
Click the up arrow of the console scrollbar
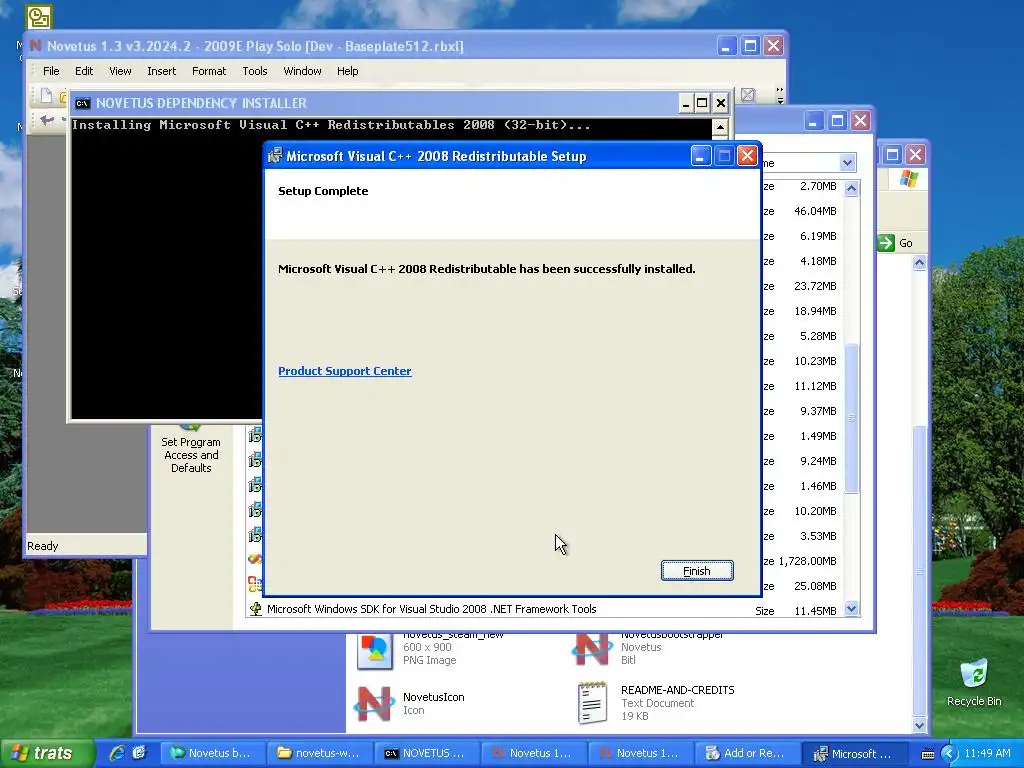point(720,127)
